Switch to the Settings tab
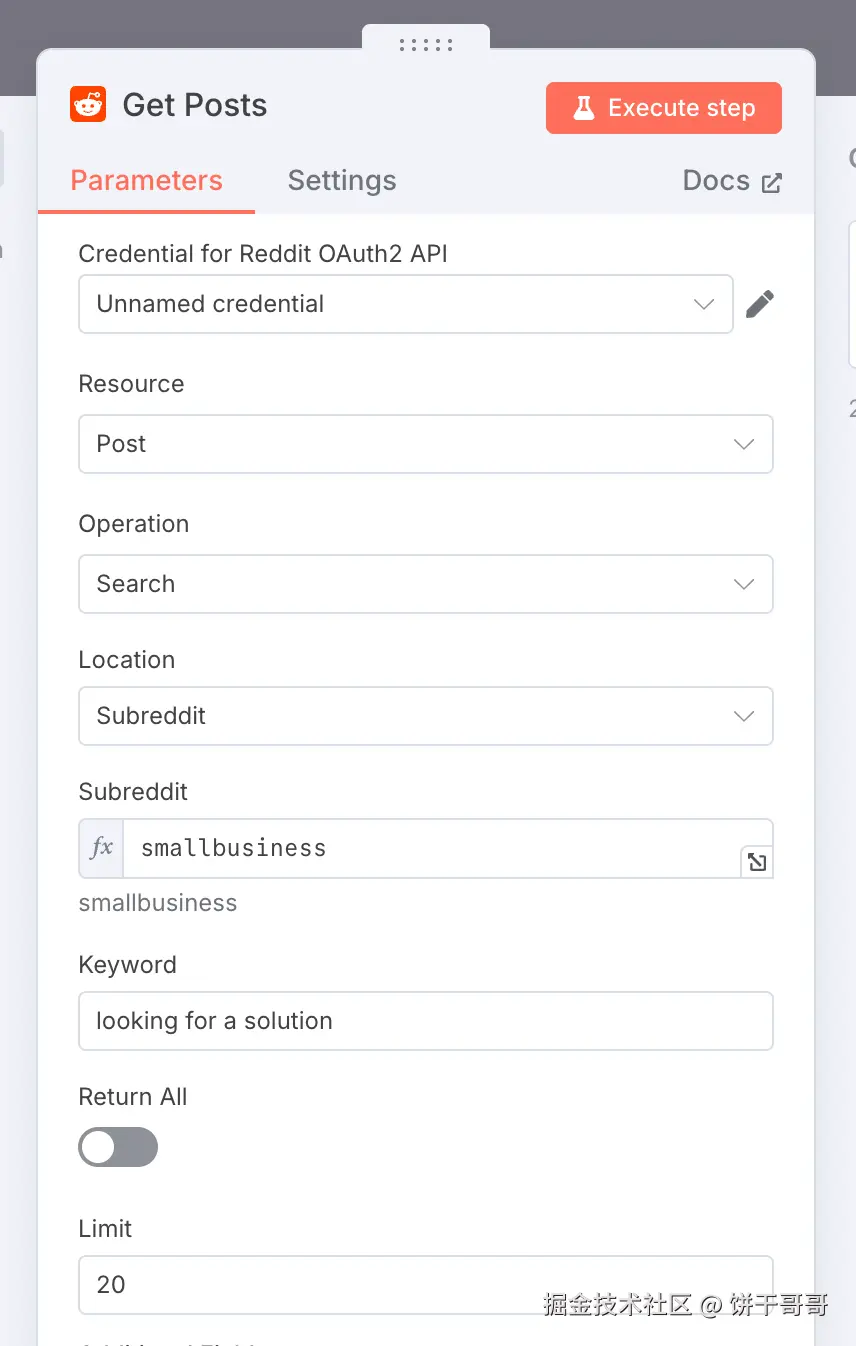Image resolution: width=856 pixels, height=1346 pixels. [342, 181]
